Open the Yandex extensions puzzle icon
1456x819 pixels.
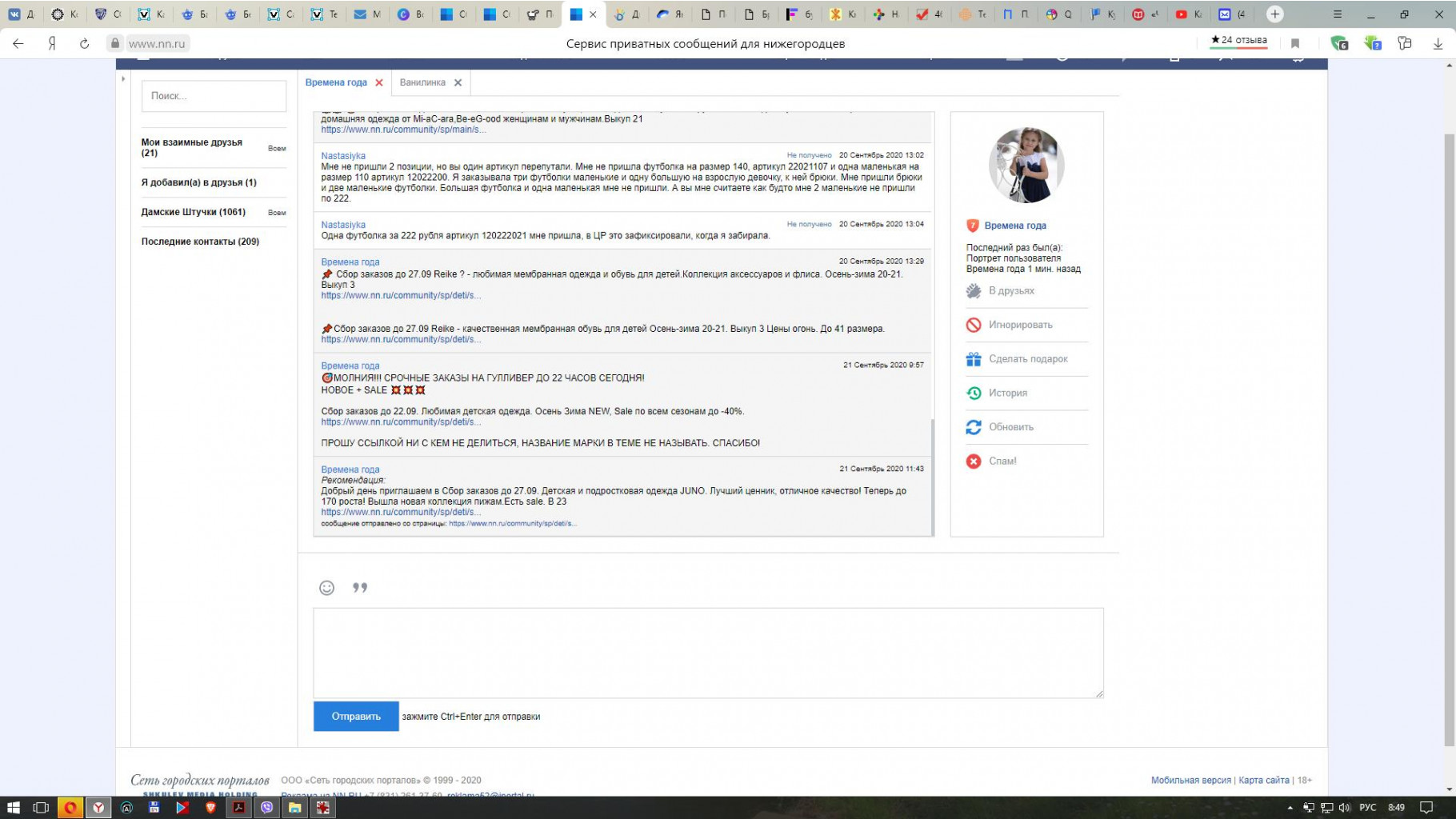click(1405, 43)
